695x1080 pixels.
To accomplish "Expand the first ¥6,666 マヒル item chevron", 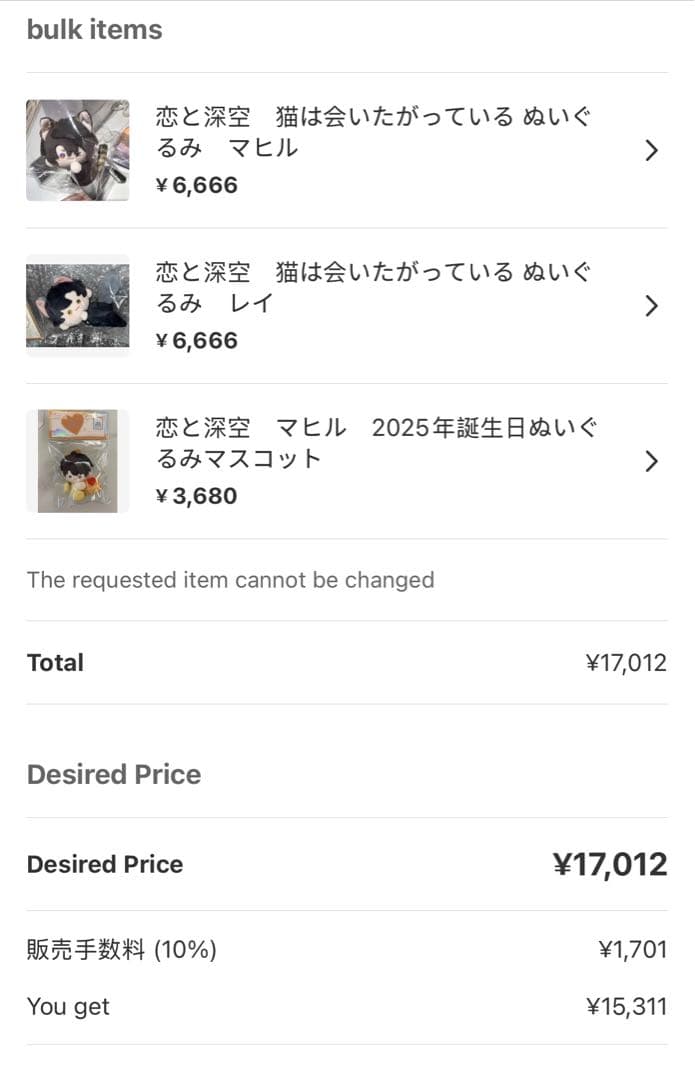I will [651, 151].
